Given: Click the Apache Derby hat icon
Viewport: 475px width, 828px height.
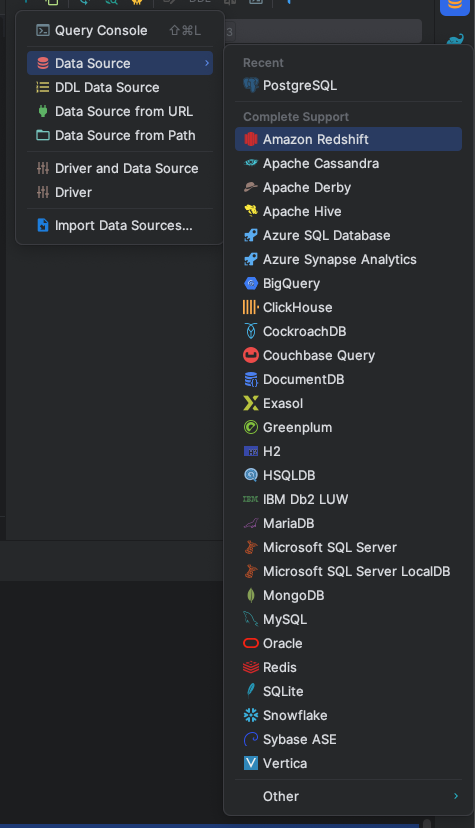Looking at the screenshot, I should (x=251, y=187).
